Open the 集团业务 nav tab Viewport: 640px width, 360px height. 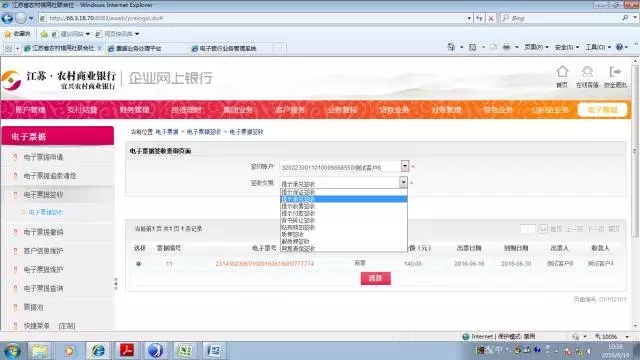238,110
